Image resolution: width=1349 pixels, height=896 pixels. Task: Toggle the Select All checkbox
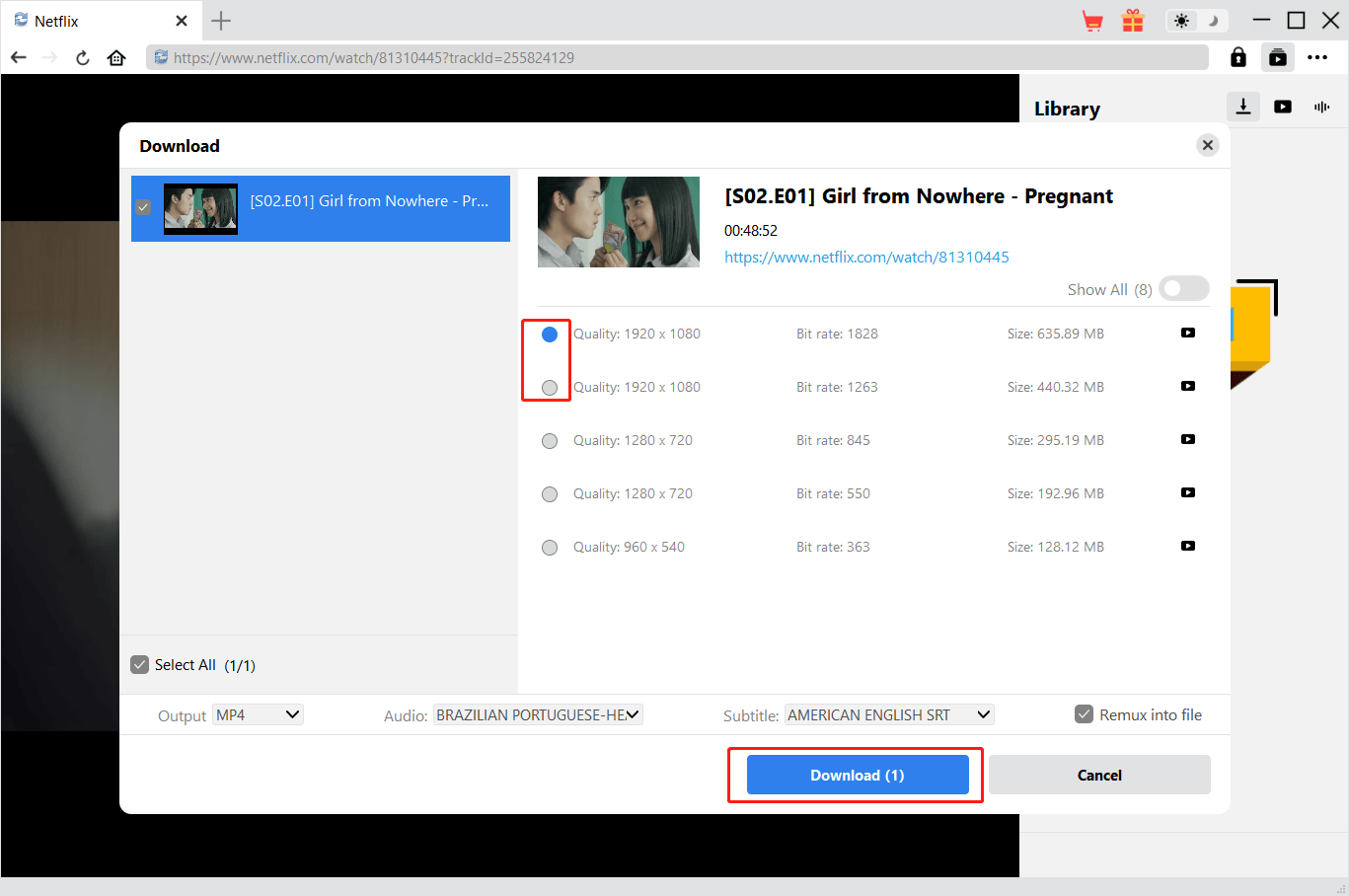(x=140, y=665)
